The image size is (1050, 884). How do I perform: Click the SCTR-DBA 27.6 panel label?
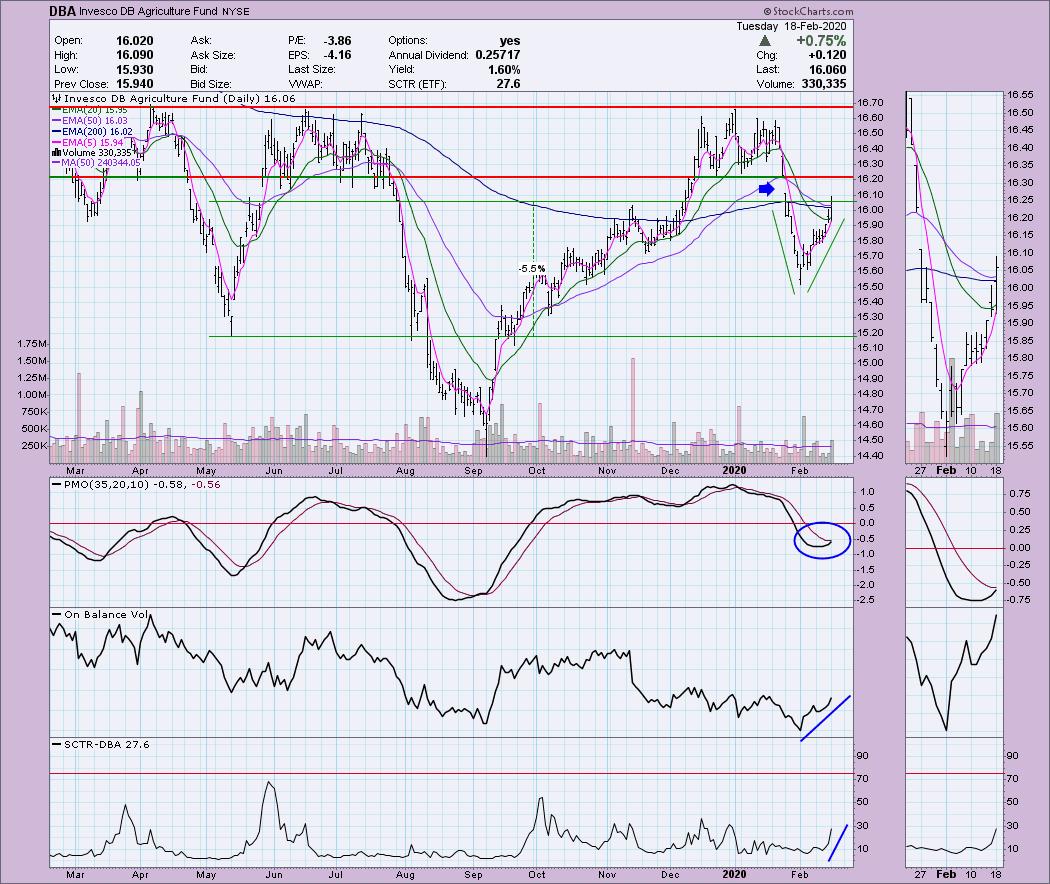coord(106,744)
